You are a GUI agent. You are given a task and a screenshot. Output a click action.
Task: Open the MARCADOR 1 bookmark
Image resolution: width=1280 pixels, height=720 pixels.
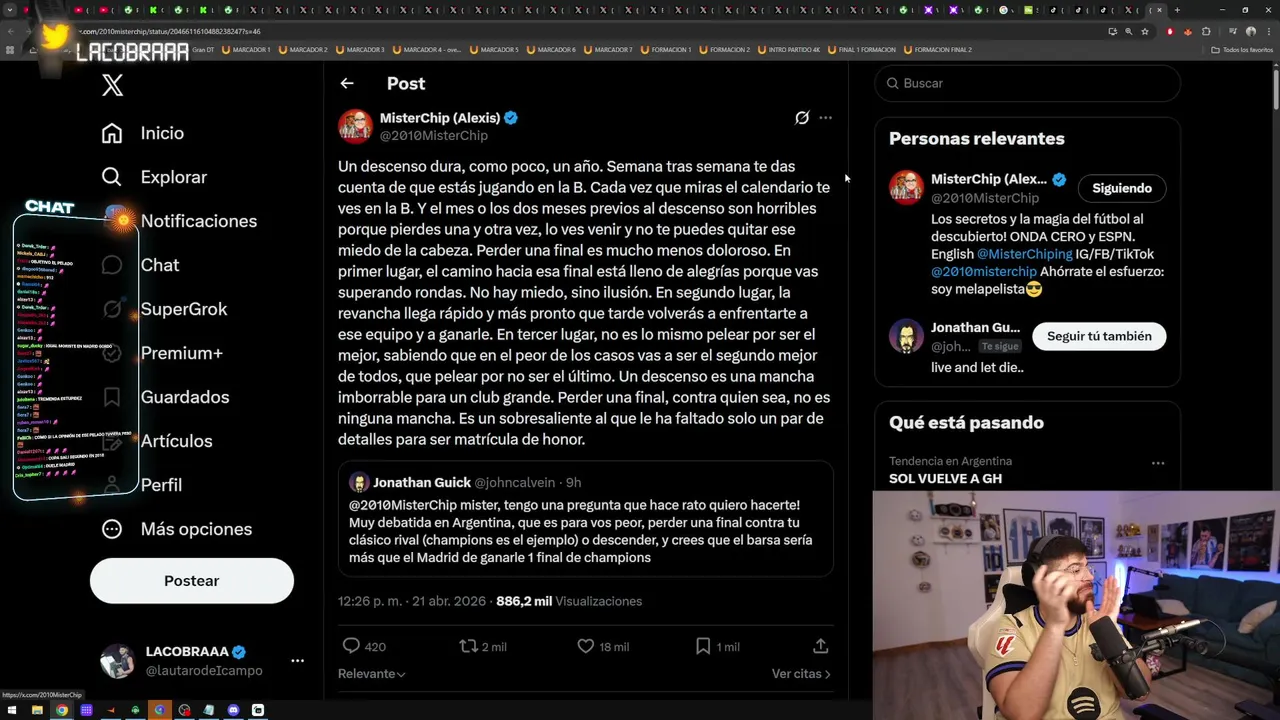(245, 49)
